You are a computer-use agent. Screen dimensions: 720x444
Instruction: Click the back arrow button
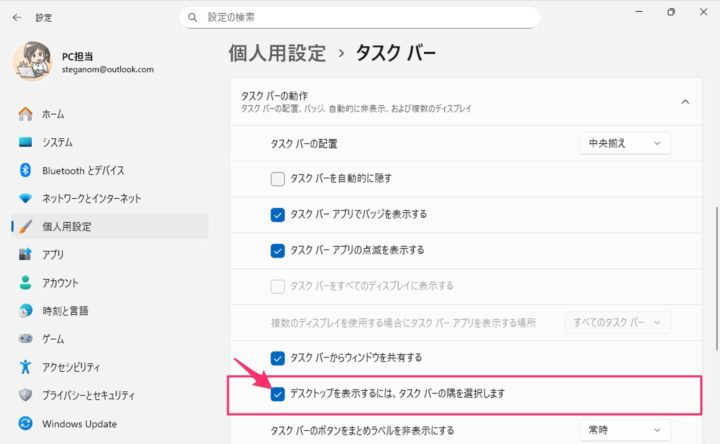coord(16,17)
